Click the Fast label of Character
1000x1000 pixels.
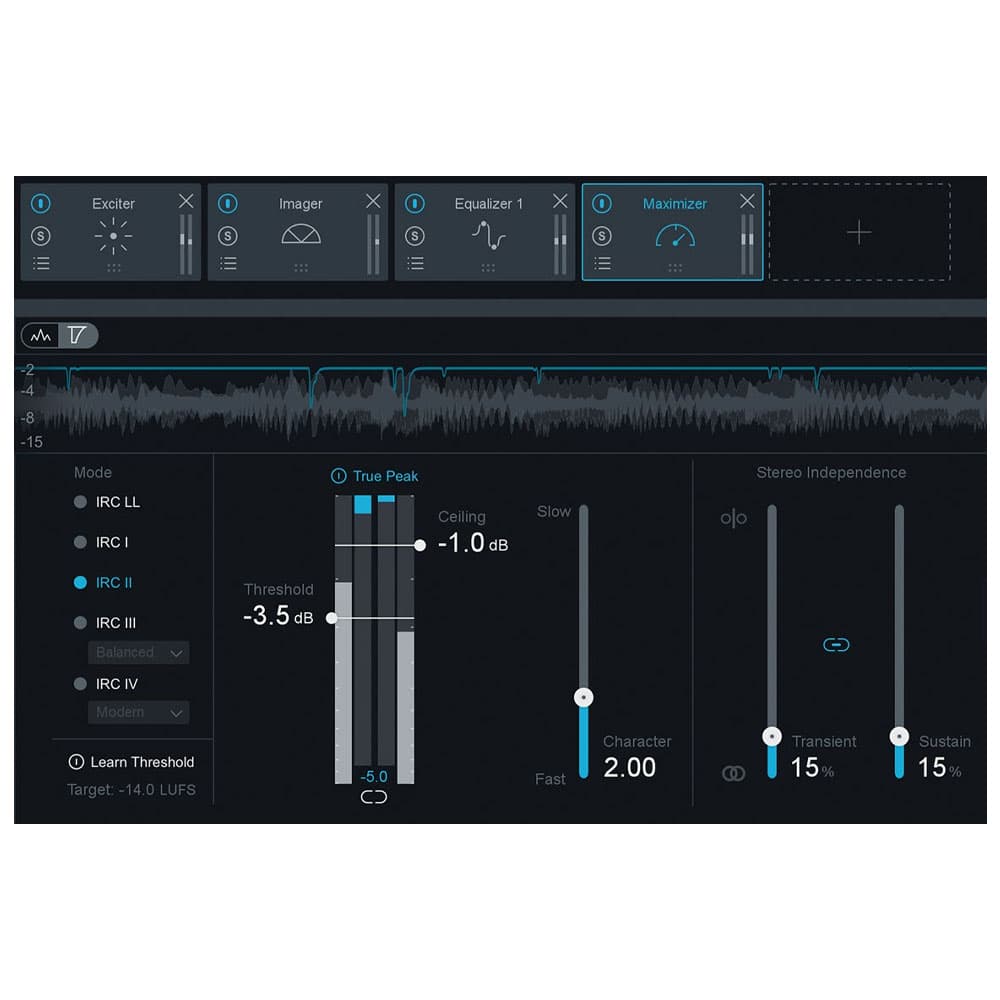(550, 779)
